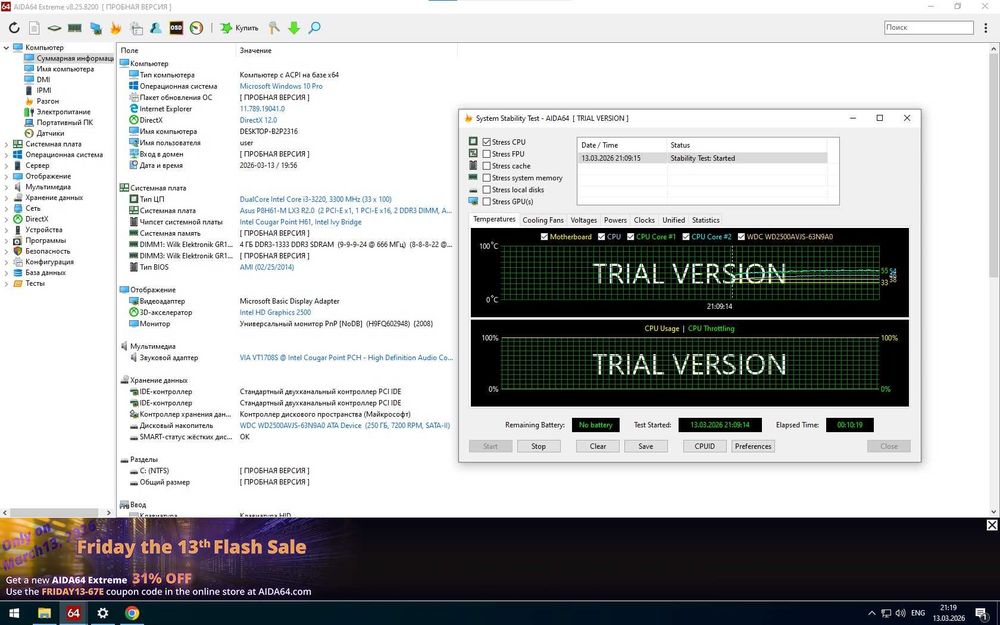
Task: Toggle CPU Core #2 graph checkbox
Action: (x=686, y=237)
